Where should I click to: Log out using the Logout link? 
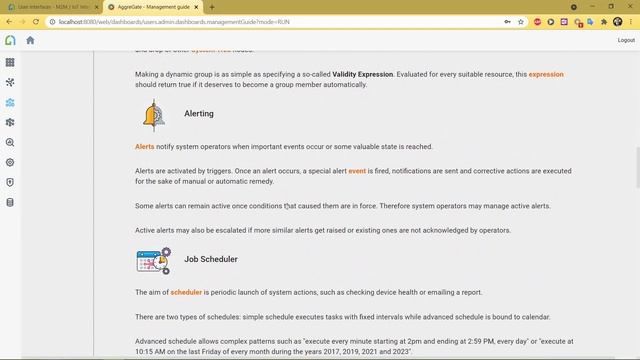click(x=626, y=40)
